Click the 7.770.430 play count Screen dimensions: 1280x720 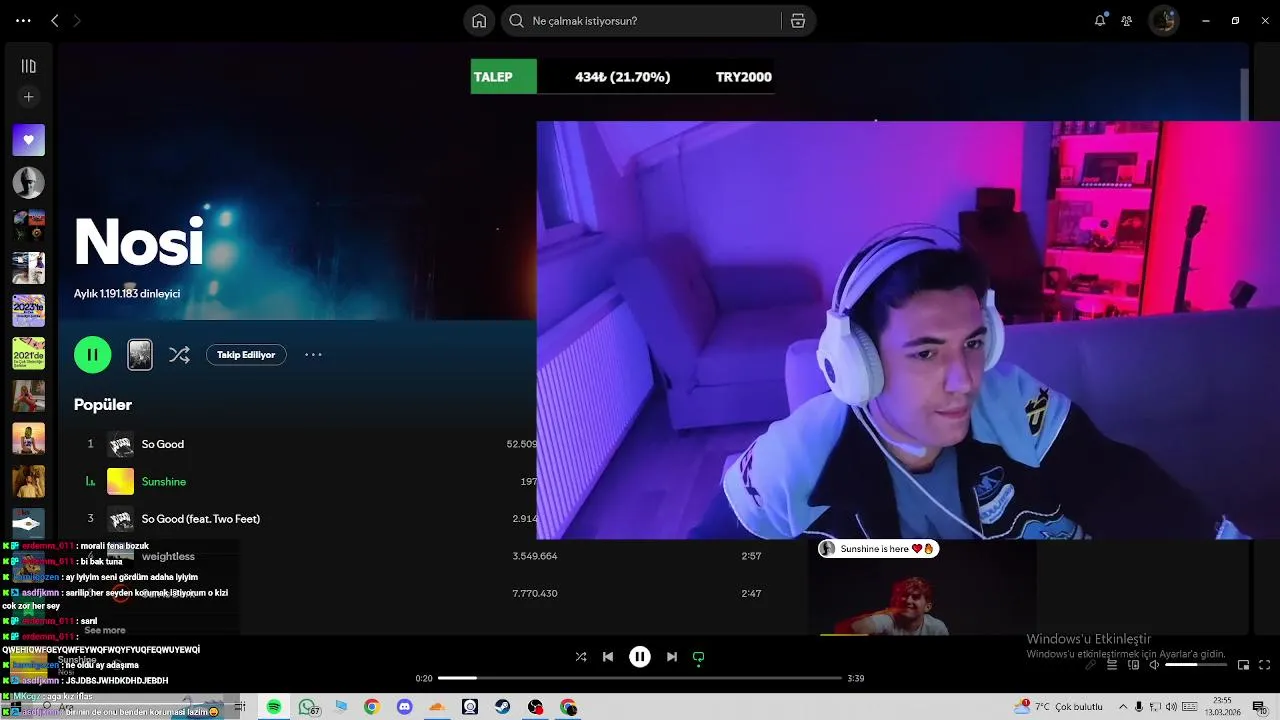click(535, 594)
